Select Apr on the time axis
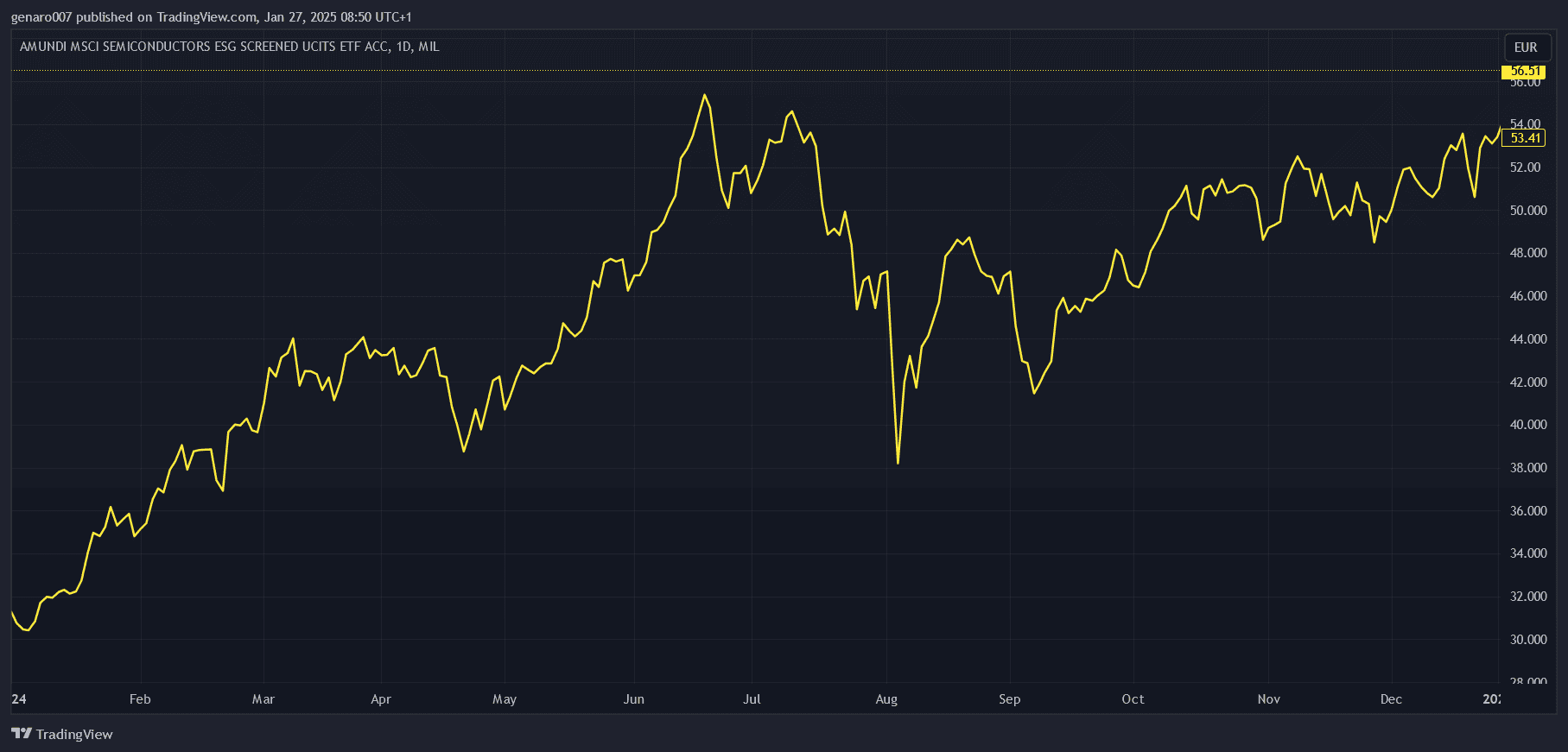This screenshot has width=1568, height=752. 381,699
